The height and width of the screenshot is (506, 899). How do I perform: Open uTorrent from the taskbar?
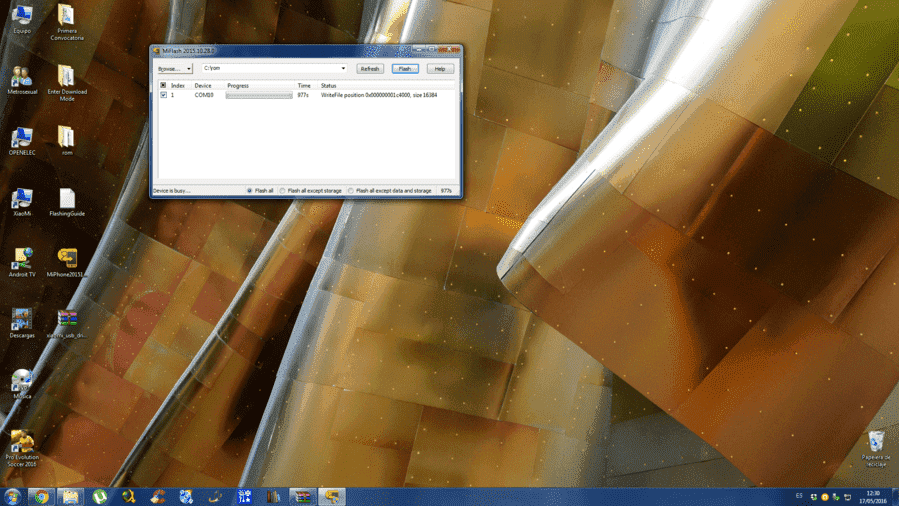[x=100, y=496]
